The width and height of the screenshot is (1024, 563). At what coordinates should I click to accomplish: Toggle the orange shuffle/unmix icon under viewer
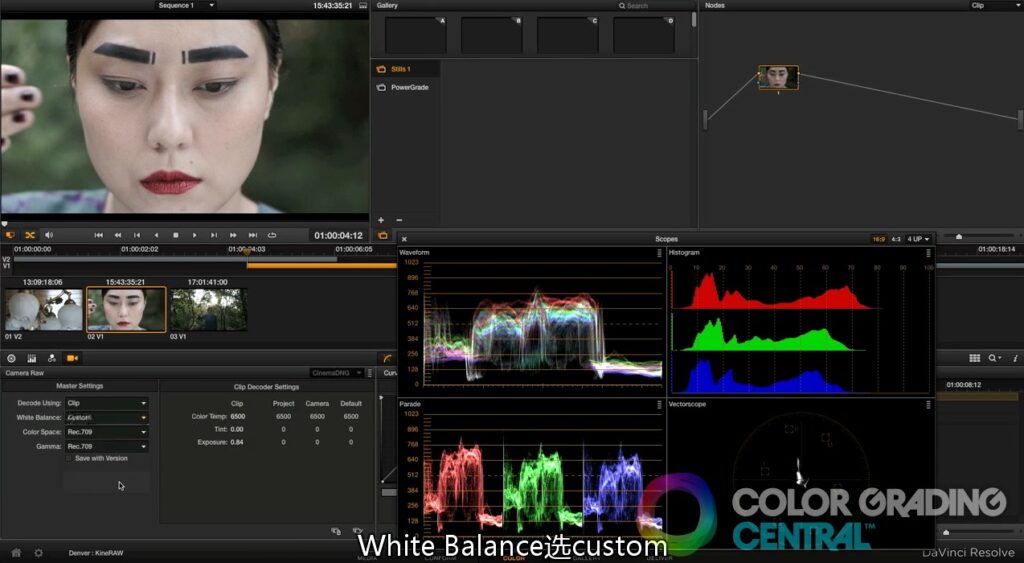[30, 235]
